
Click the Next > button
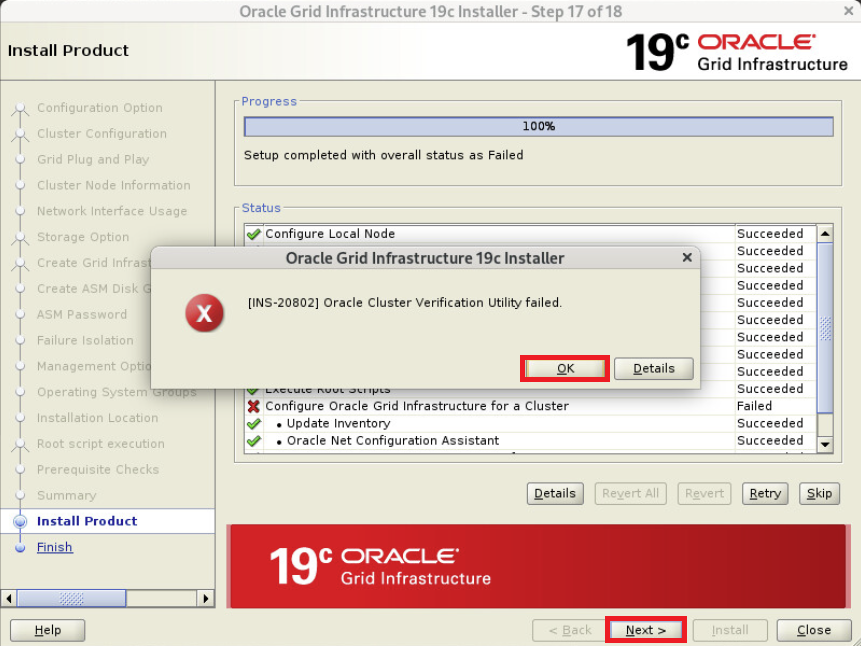pyautogui.click(x=646, y=630)
